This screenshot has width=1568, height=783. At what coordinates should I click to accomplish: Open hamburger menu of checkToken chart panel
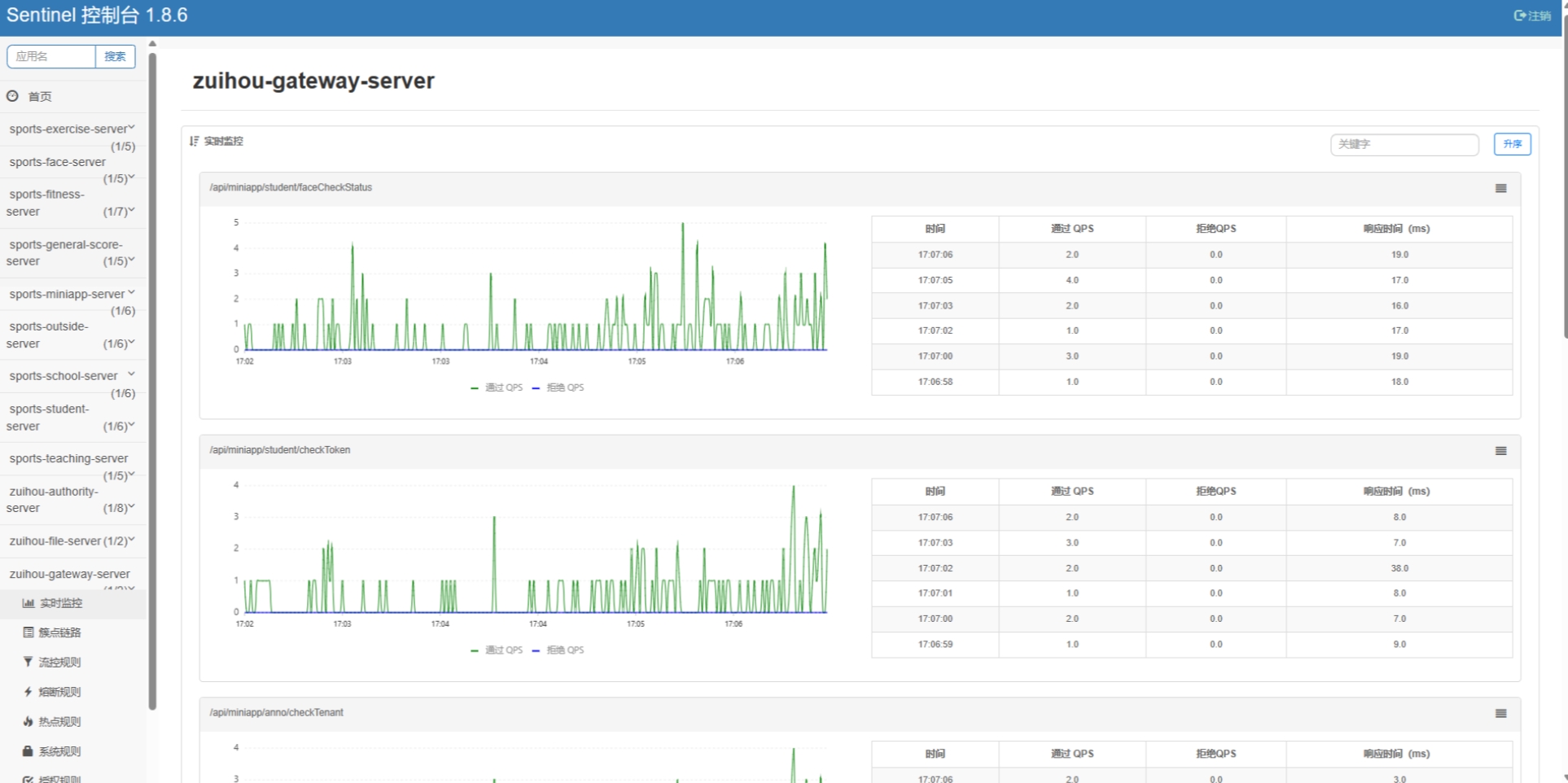(1500, 451)
